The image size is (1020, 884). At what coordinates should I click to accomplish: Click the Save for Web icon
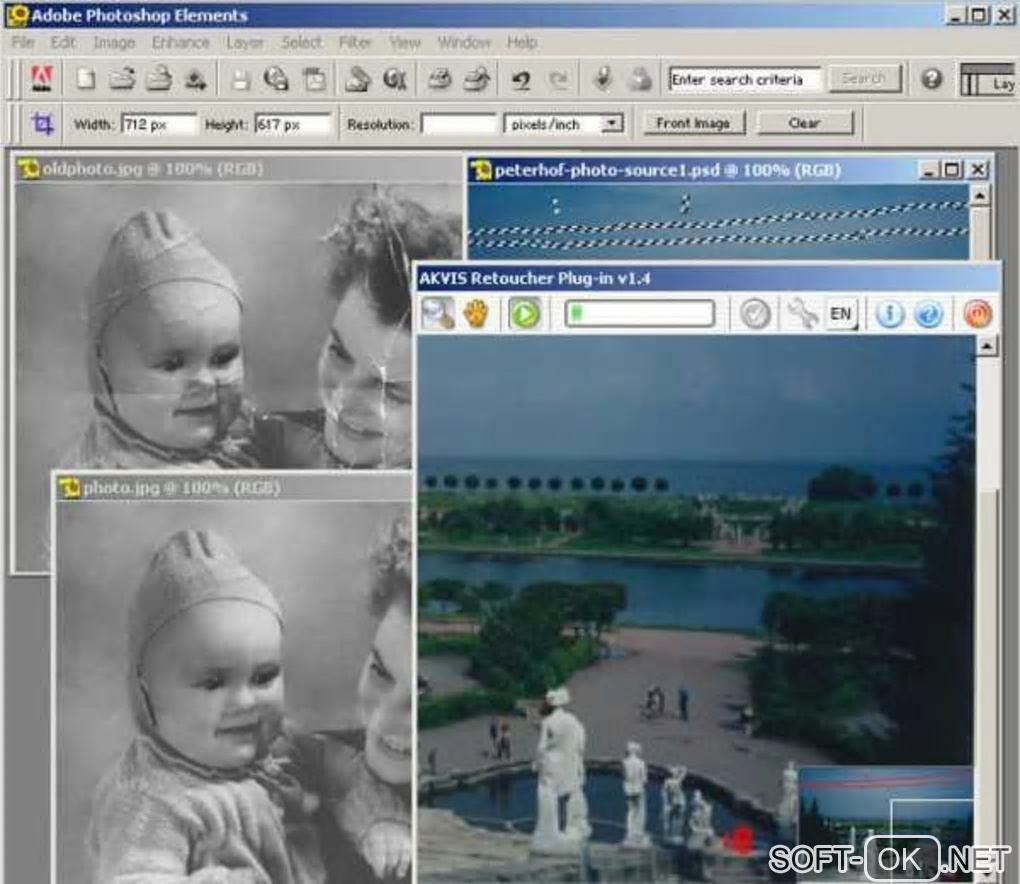[x=276, y=79]
